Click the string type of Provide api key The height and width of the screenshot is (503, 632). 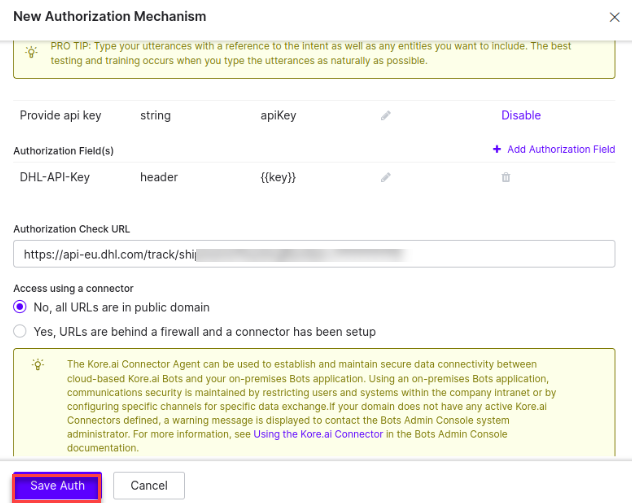(x=156, y=115)
